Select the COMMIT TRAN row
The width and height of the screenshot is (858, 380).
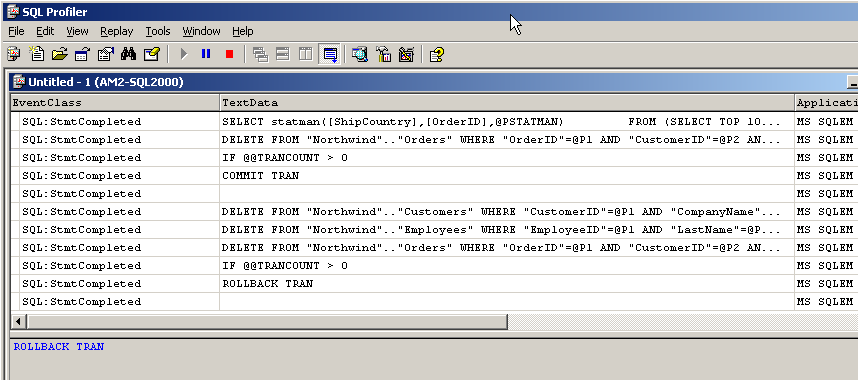point(434,176)
